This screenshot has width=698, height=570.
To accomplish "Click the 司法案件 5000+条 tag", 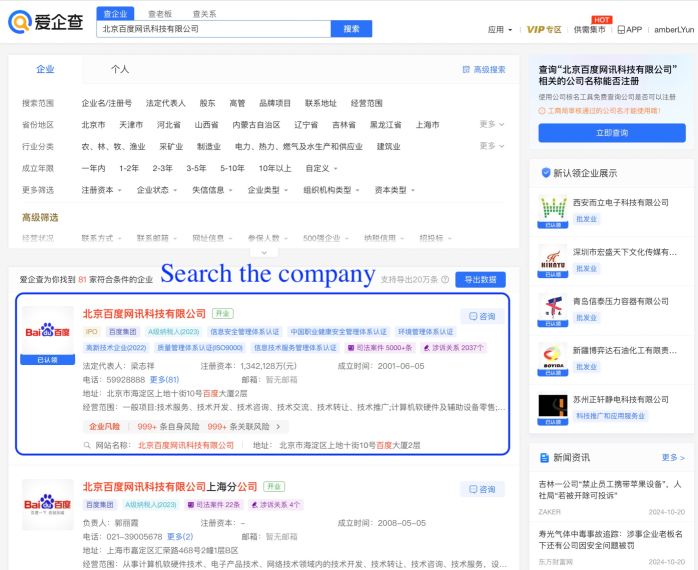I will click(x=380, y=348).
